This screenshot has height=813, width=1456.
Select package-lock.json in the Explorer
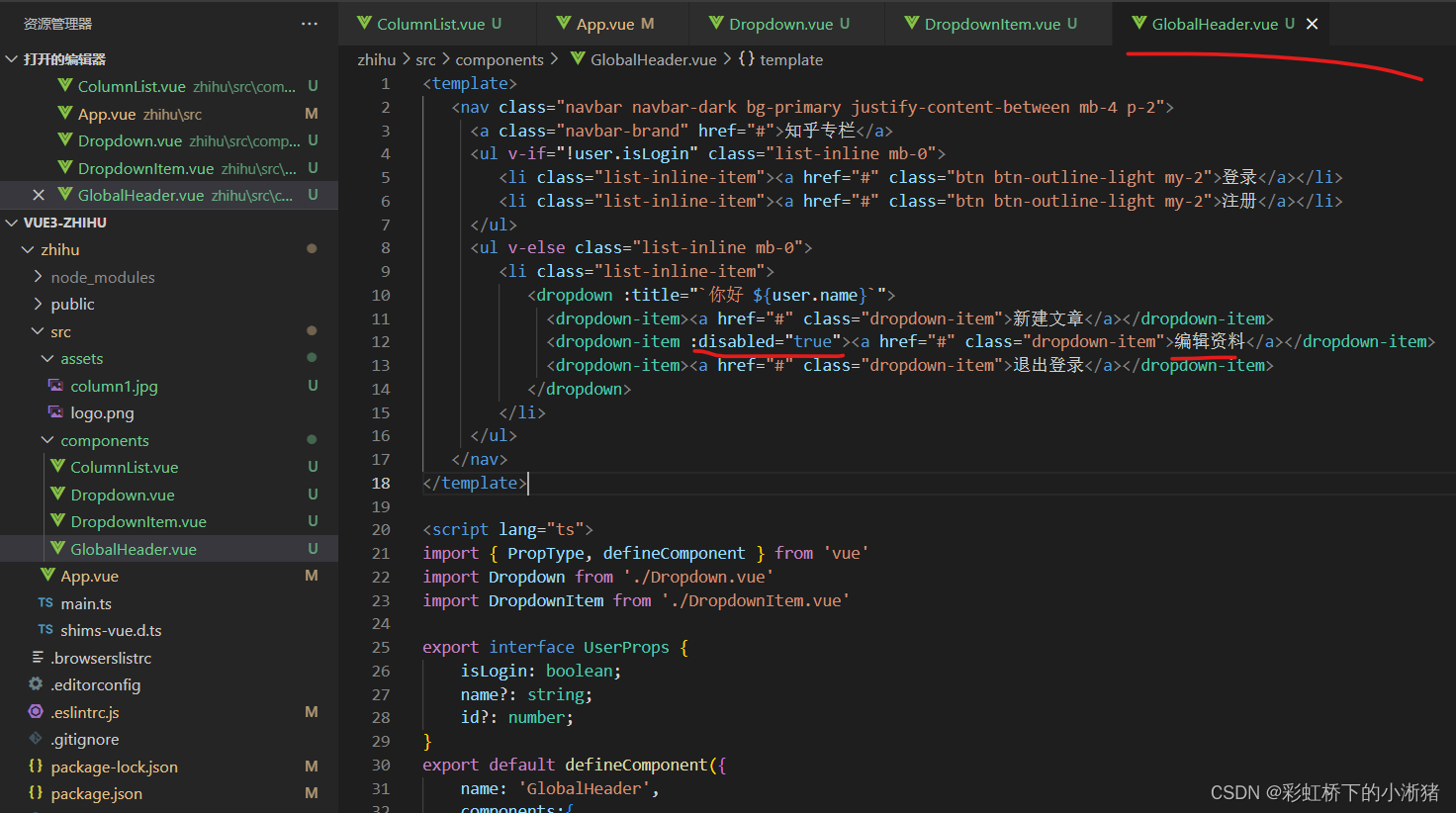click(112, 766)
